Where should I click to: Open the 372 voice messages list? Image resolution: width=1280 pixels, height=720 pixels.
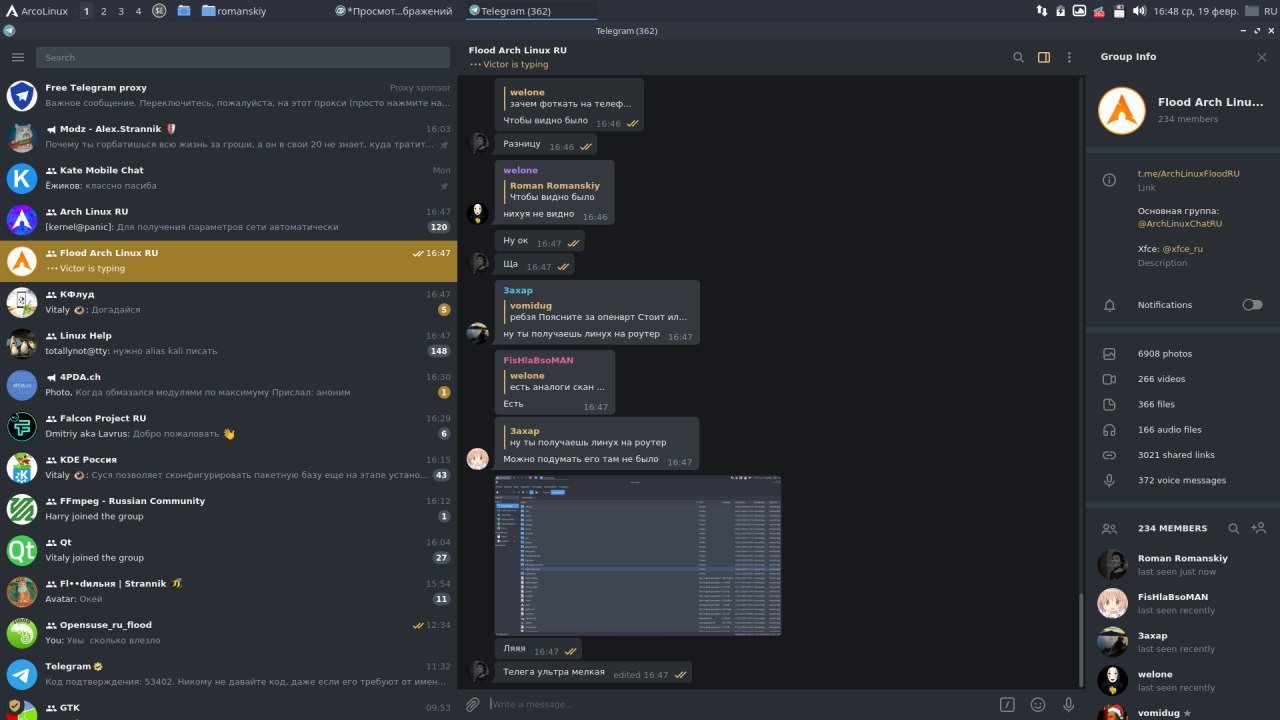point(1183,480)
